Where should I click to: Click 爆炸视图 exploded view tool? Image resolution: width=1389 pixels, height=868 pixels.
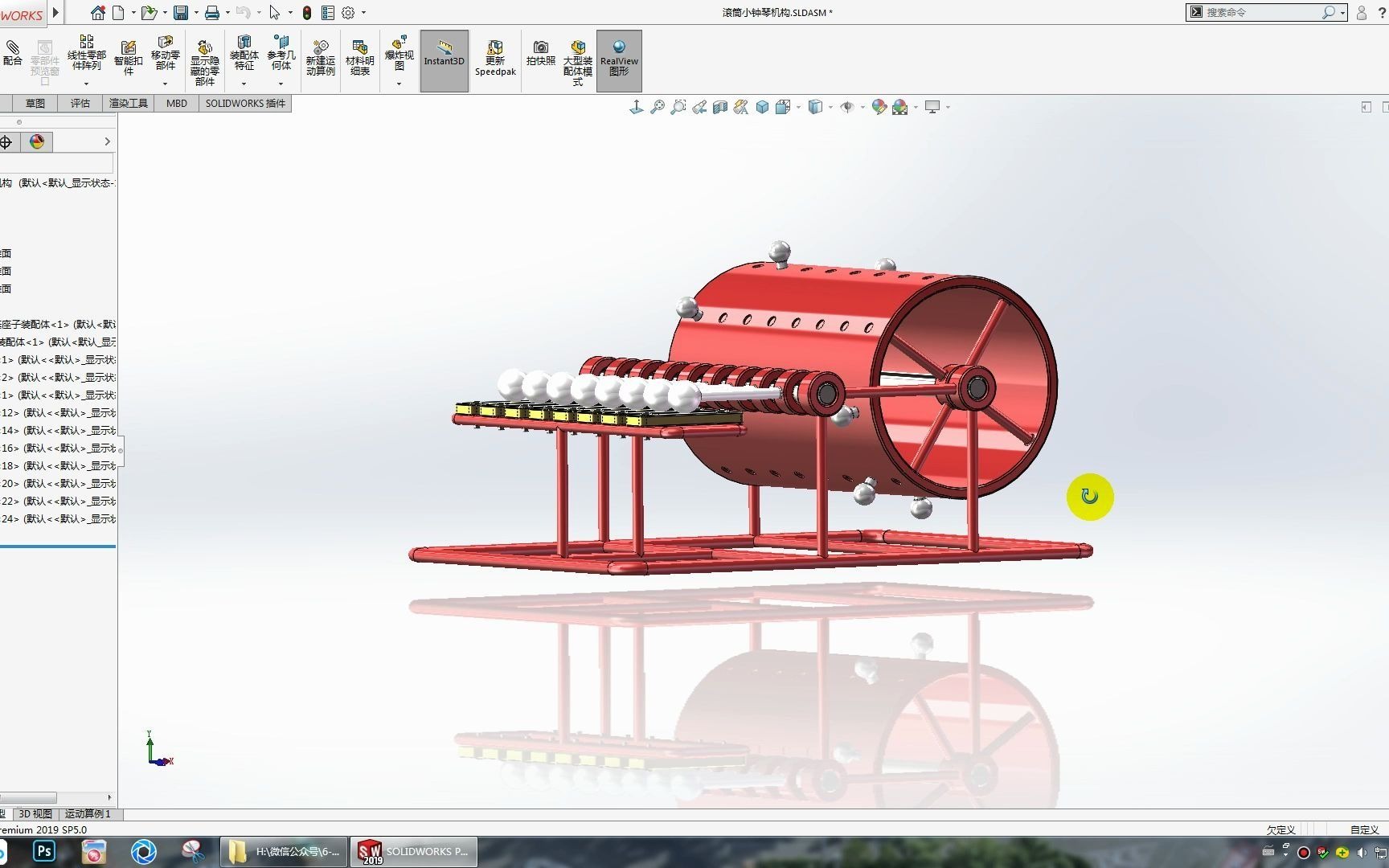tap(399, 53)
